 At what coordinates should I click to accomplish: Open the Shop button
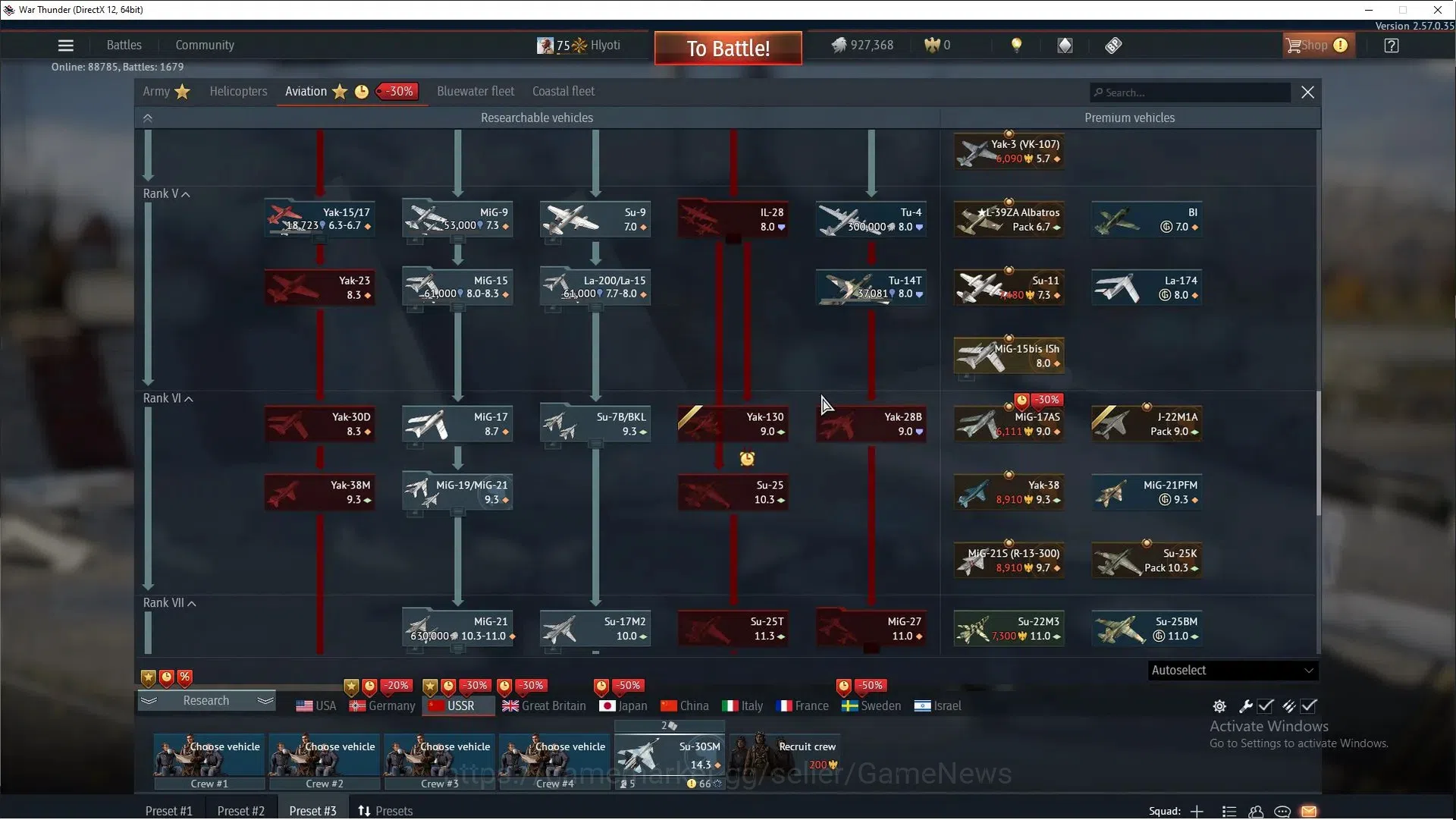point(1318,46)
